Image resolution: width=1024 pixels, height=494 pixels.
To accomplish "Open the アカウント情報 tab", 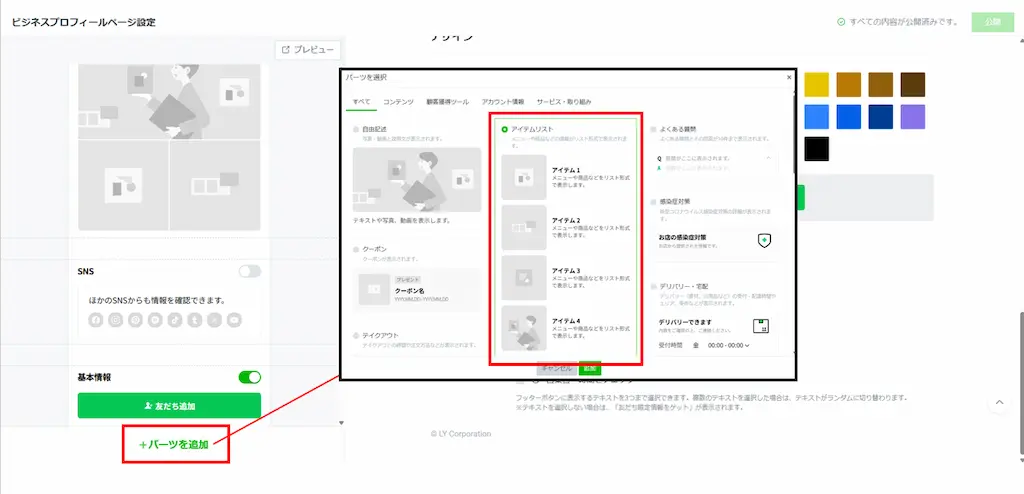I will point(502,102).
